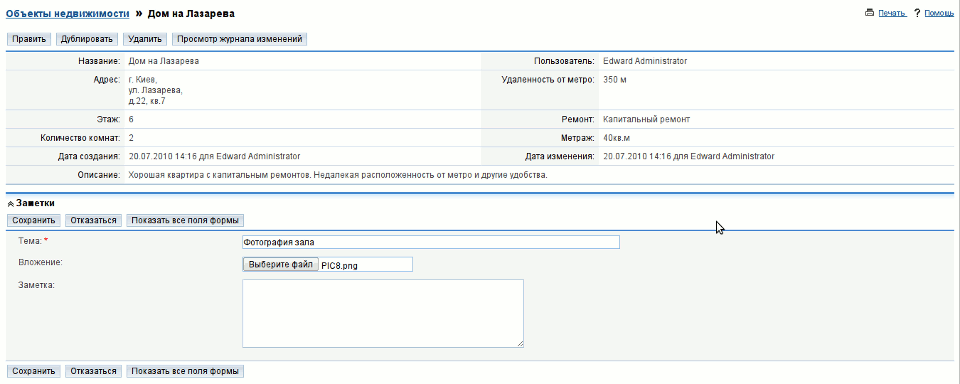The width and height of the screenshot is (960, 384).
Task: Open the Объекты недвижимости breadcrumb link
Action: 68,13
